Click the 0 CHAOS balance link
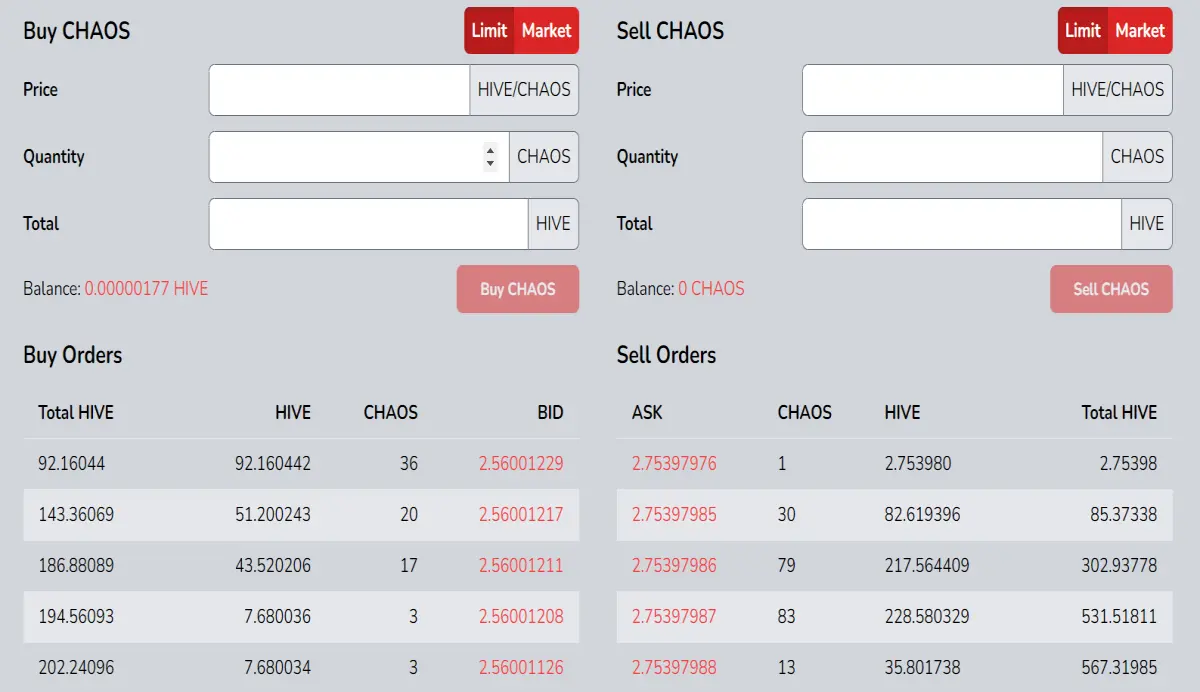The height and width of the screenshot is (692, 1200). (711, 289)
